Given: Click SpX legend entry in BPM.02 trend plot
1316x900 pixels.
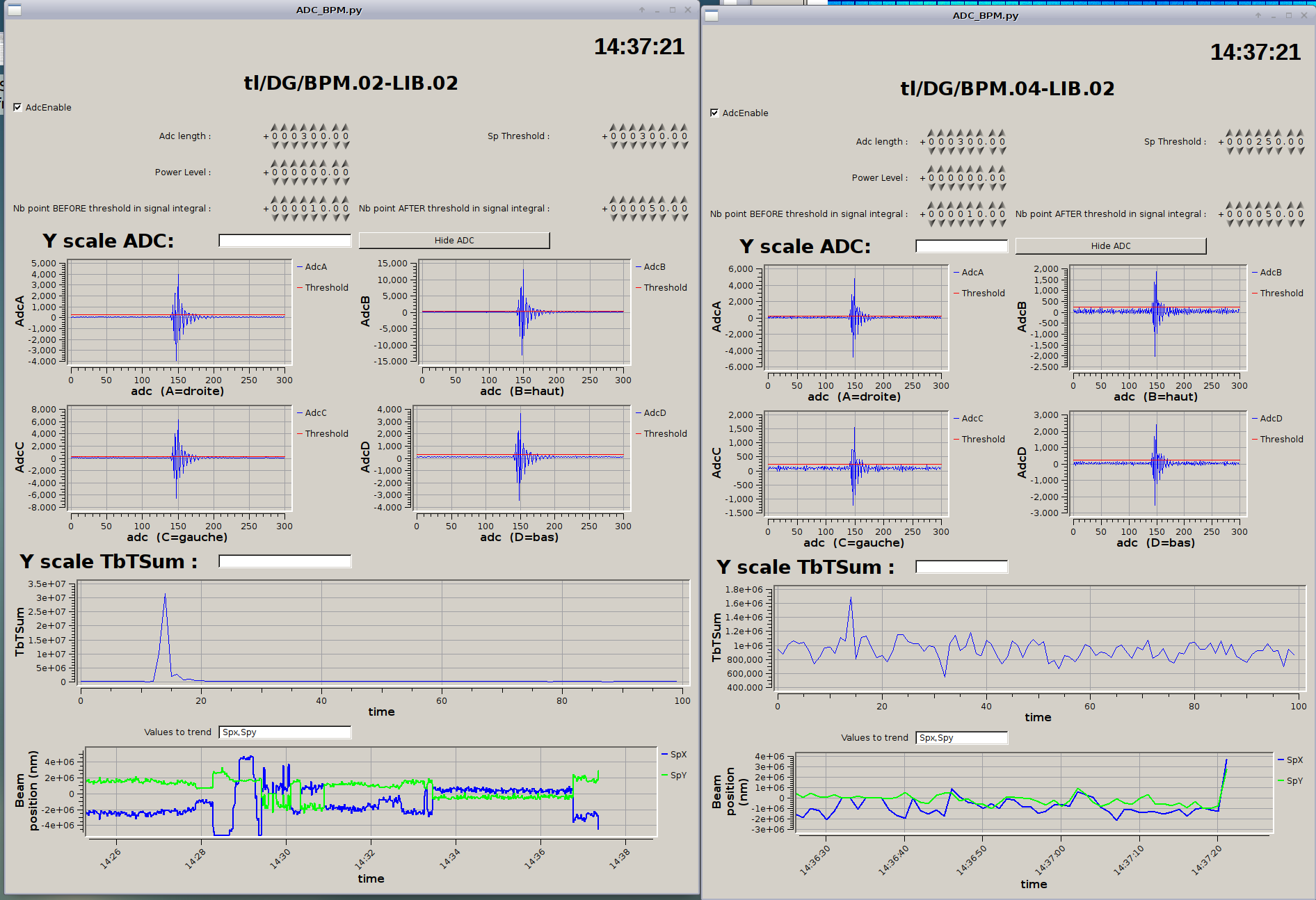Looking at the screenshot, I should 677,755.
